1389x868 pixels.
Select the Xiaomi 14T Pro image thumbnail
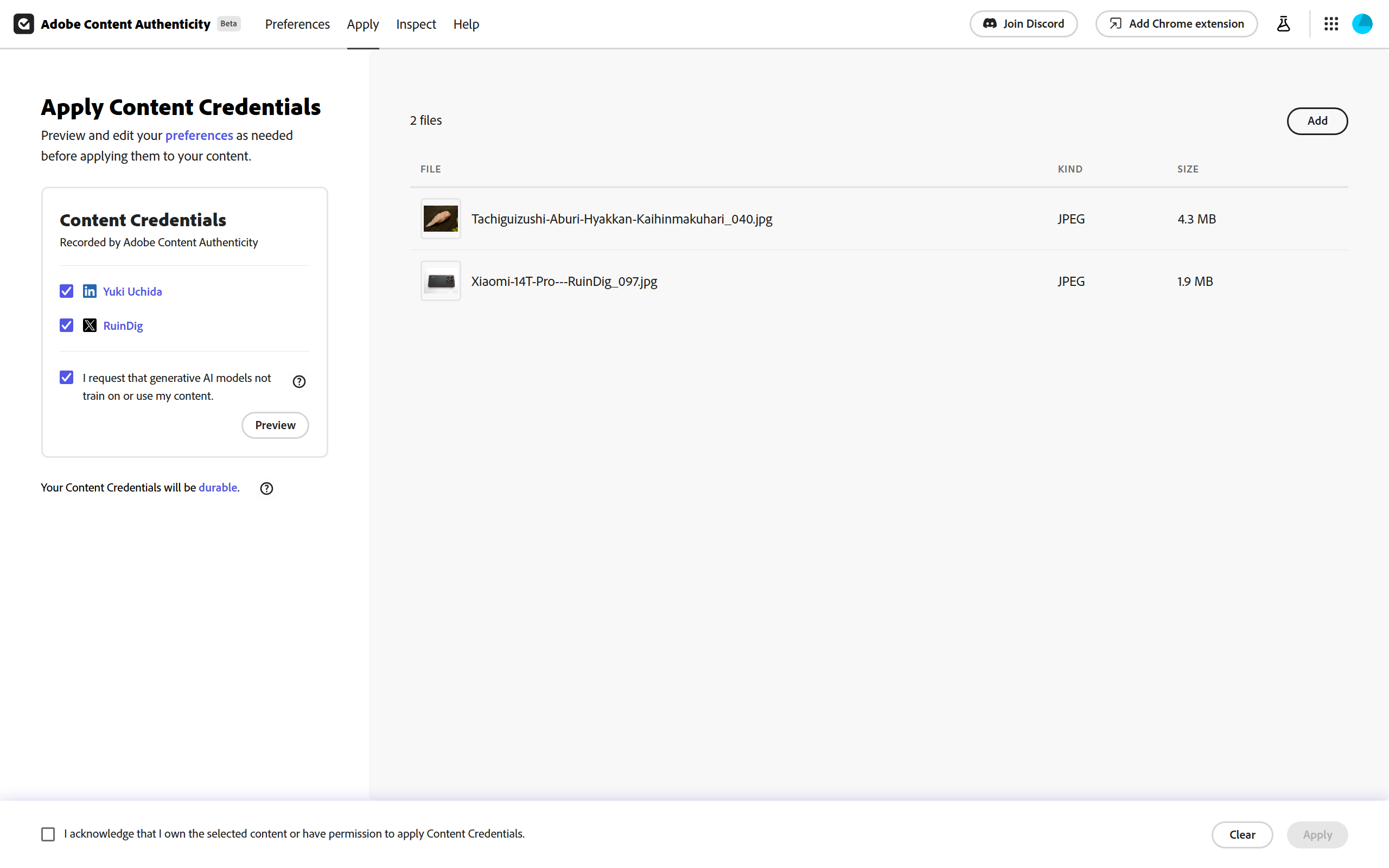pos(441,282)
